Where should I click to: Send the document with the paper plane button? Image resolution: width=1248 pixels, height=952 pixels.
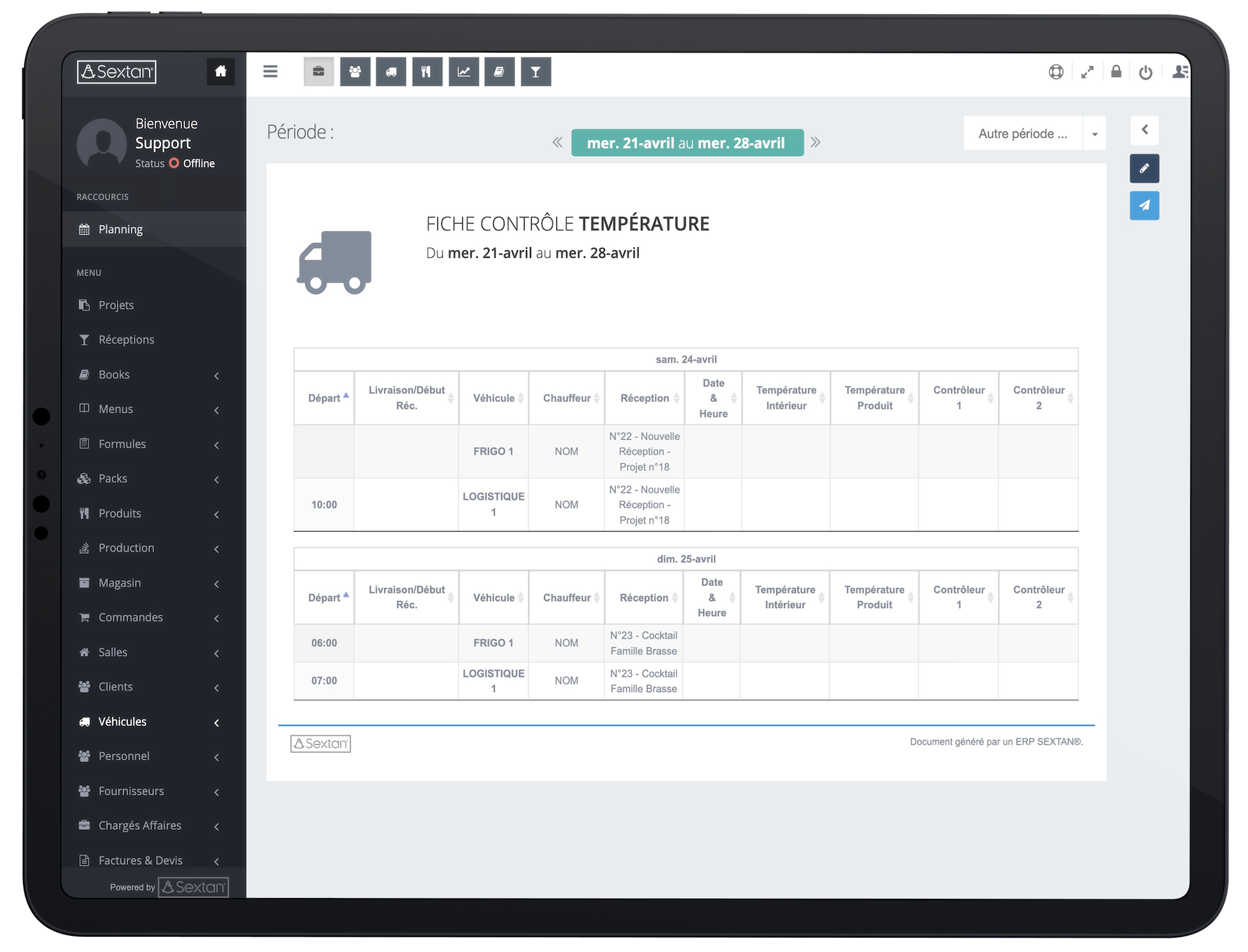1145,206
